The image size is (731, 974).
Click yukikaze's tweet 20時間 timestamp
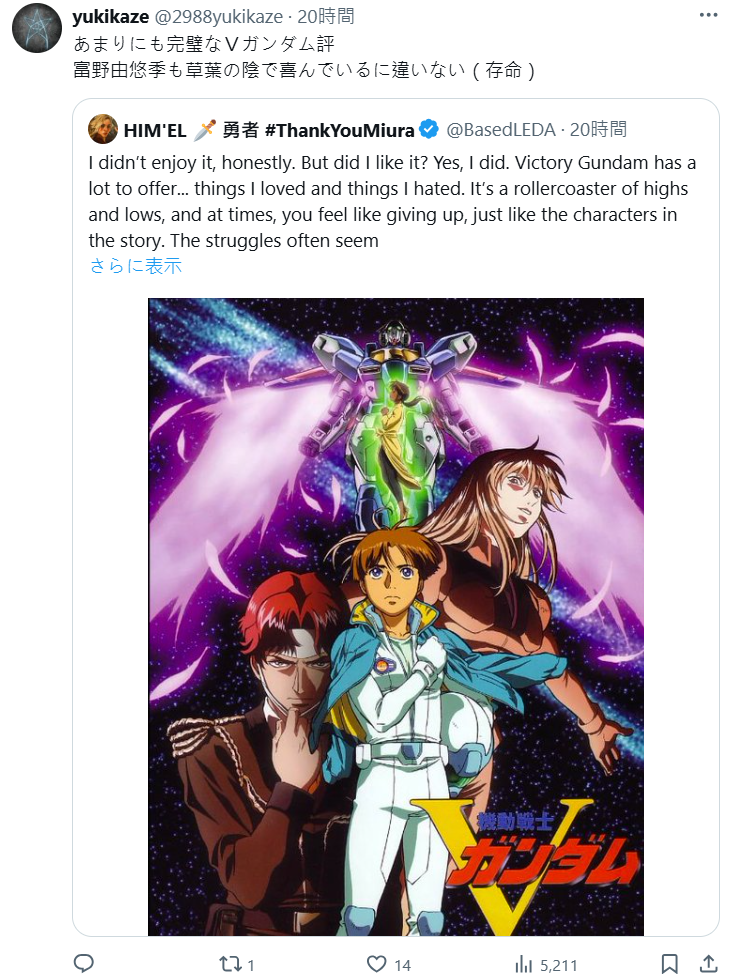[x=325, y=16]
